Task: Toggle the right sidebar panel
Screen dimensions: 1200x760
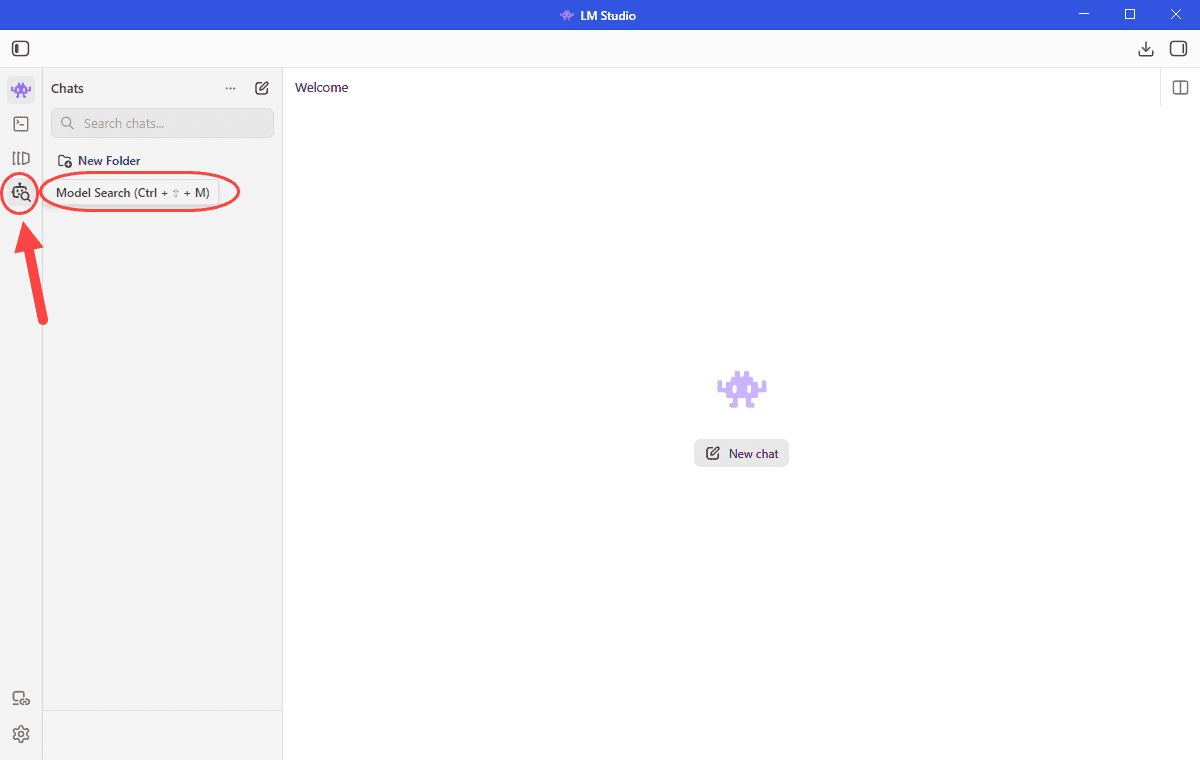Action: 1179,49
